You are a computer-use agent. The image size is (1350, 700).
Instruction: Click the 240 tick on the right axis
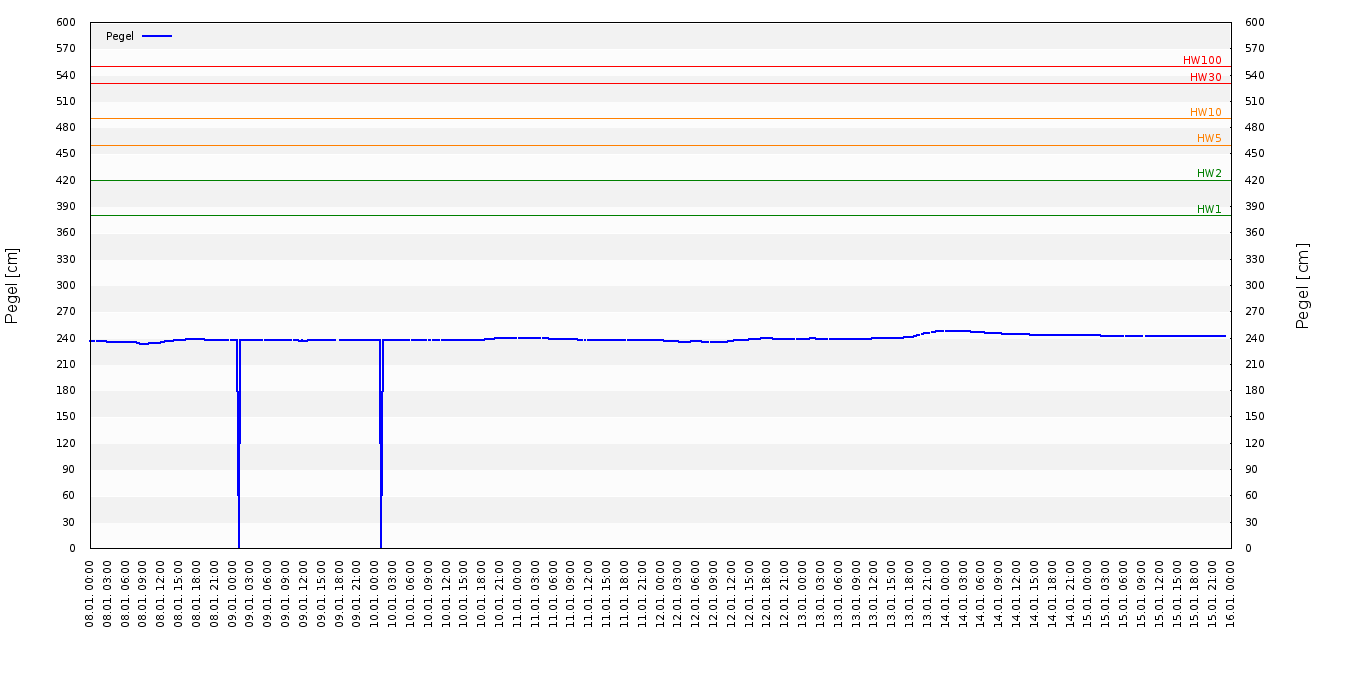pos(1255,338)
